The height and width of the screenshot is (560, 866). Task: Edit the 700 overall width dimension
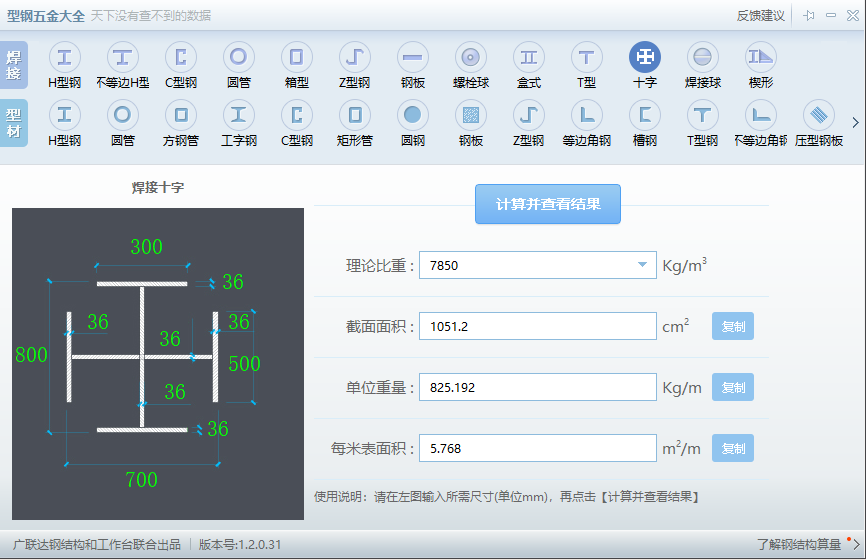click(x=141, y=479)
